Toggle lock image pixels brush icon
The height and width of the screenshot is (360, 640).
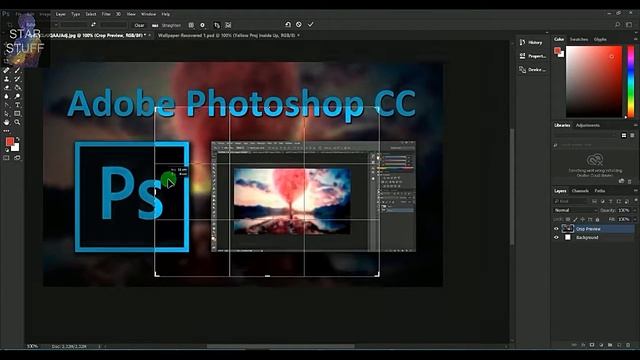[x=575, y=220]
